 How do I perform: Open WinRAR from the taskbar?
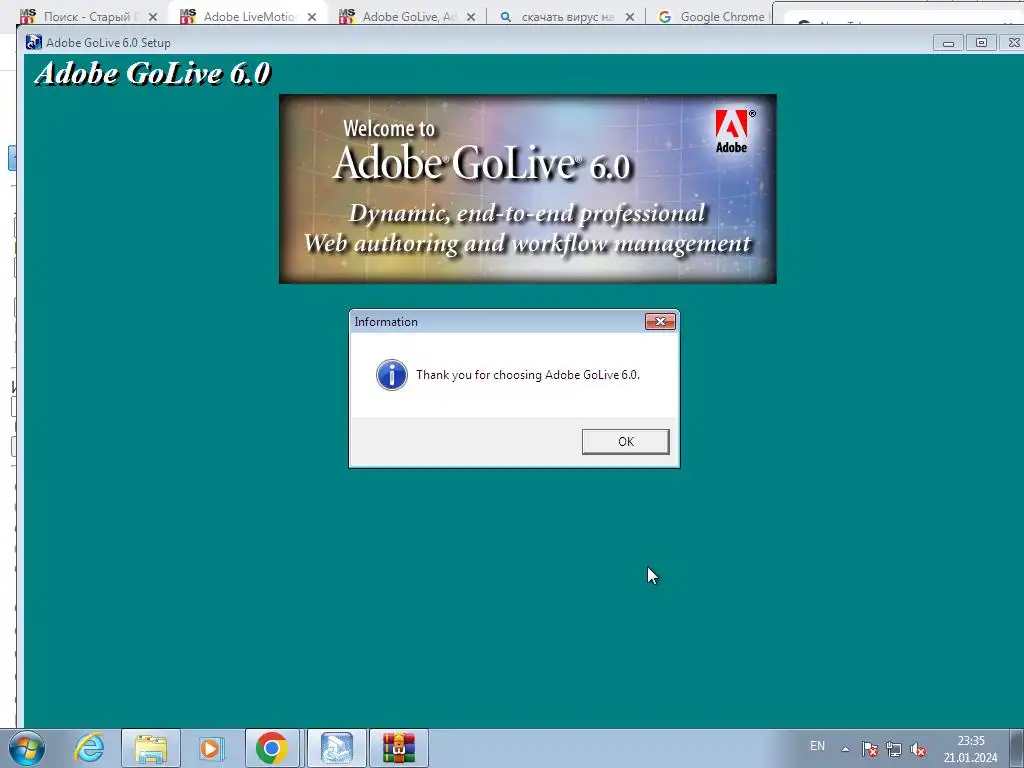tap(399, 748)
